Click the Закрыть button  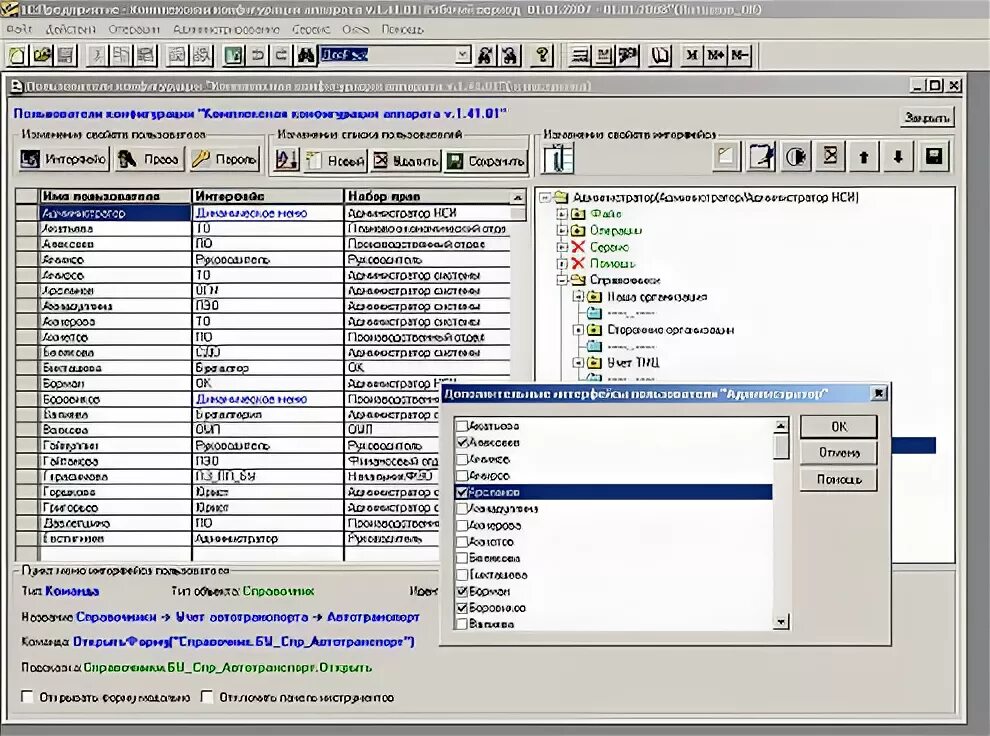point(927,117)
